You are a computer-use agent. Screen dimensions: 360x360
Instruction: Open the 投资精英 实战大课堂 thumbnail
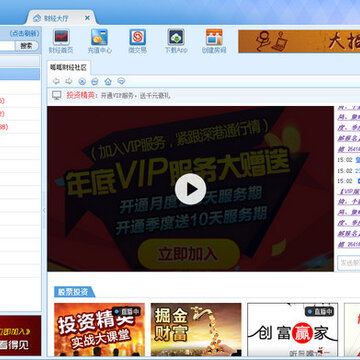(x=99, y=329)
